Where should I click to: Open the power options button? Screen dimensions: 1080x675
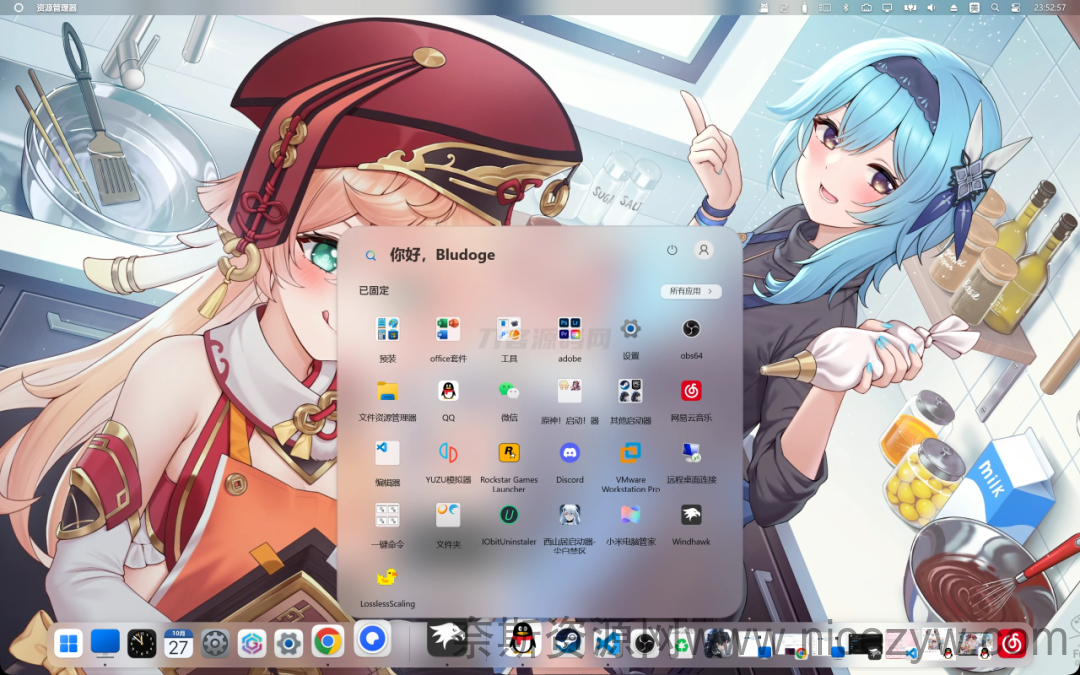(672, 250)
